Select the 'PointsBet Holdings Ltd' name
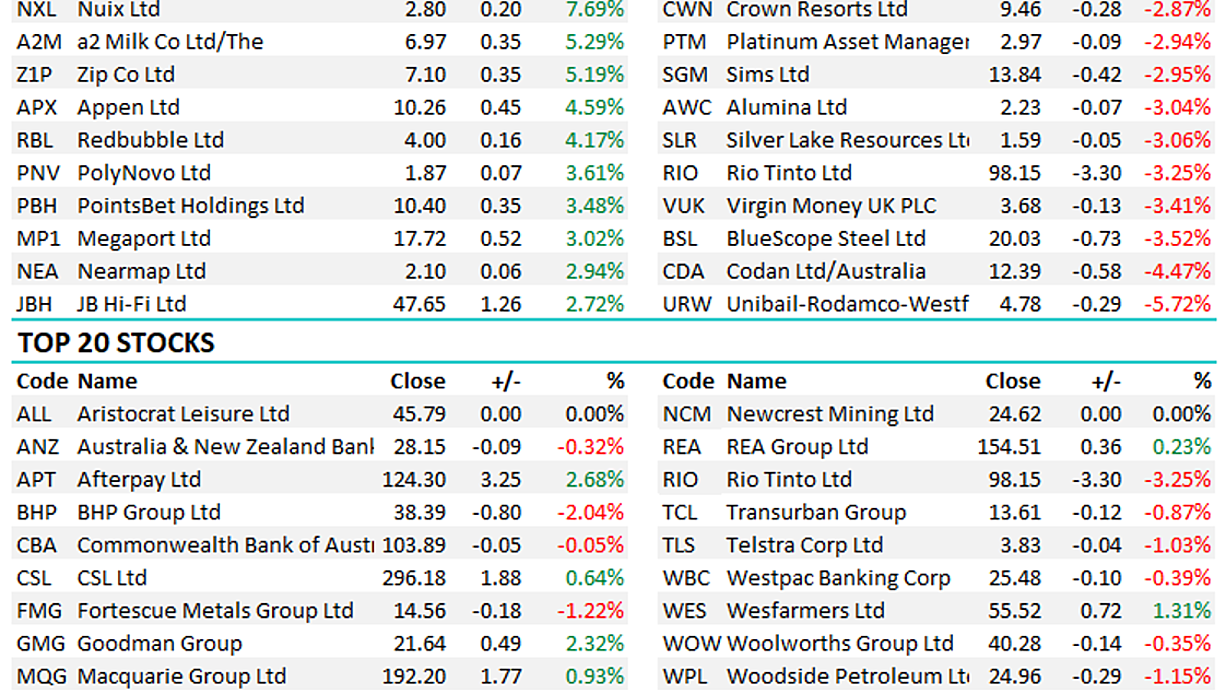 [x=191, y=206]
